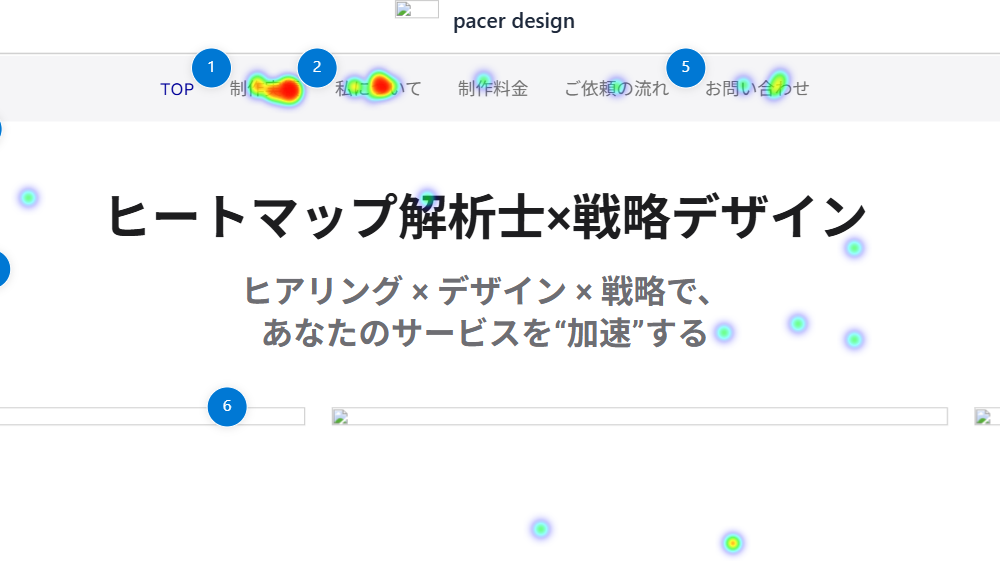Image resolution: width=1000 pixels, height=563 pixels.
Task: Click the heat spot on お問い合わせ
Action: coord(778,82)
